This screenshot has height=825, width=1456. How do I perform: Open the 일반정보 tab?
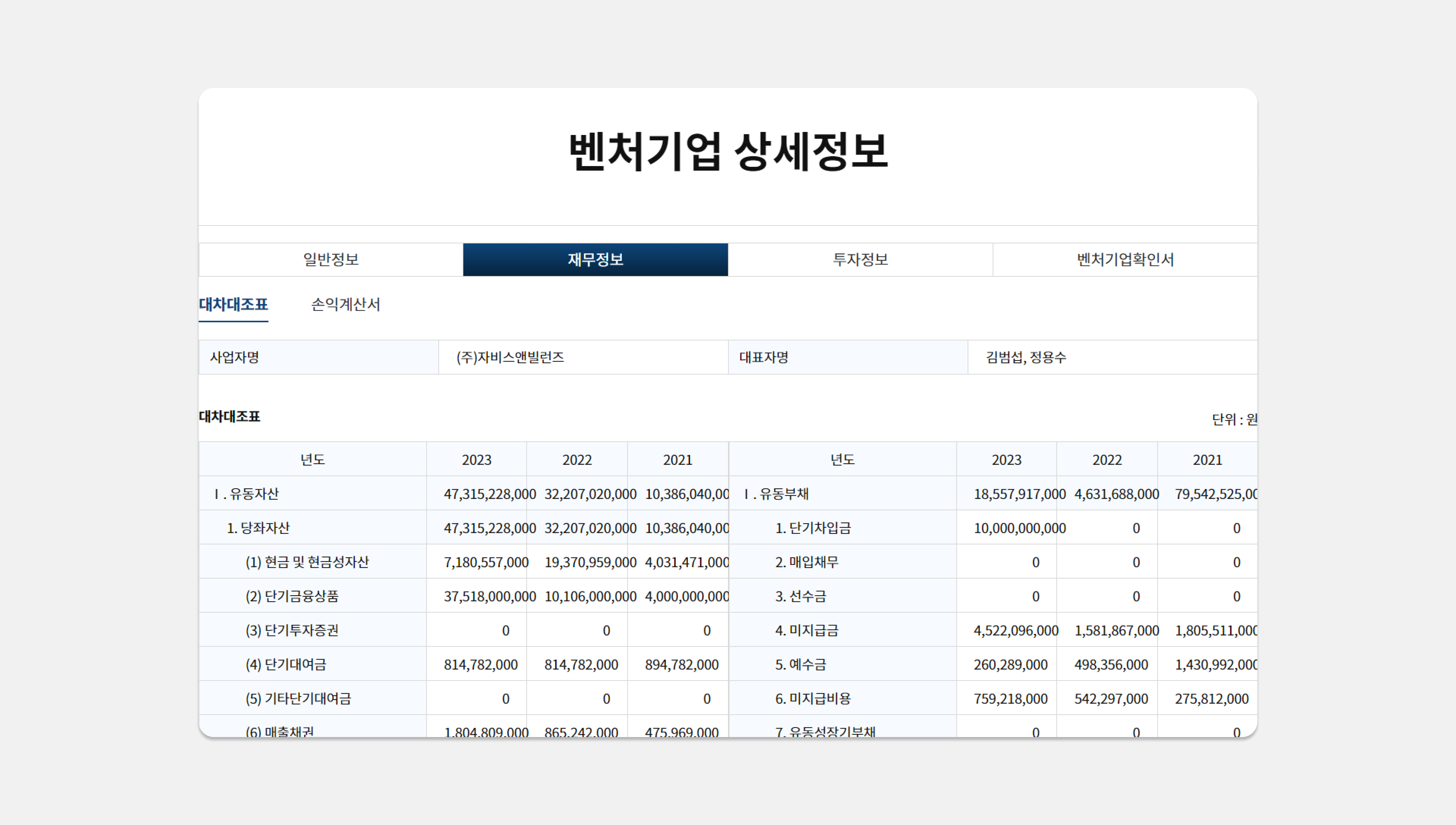[x=331, y=260]
